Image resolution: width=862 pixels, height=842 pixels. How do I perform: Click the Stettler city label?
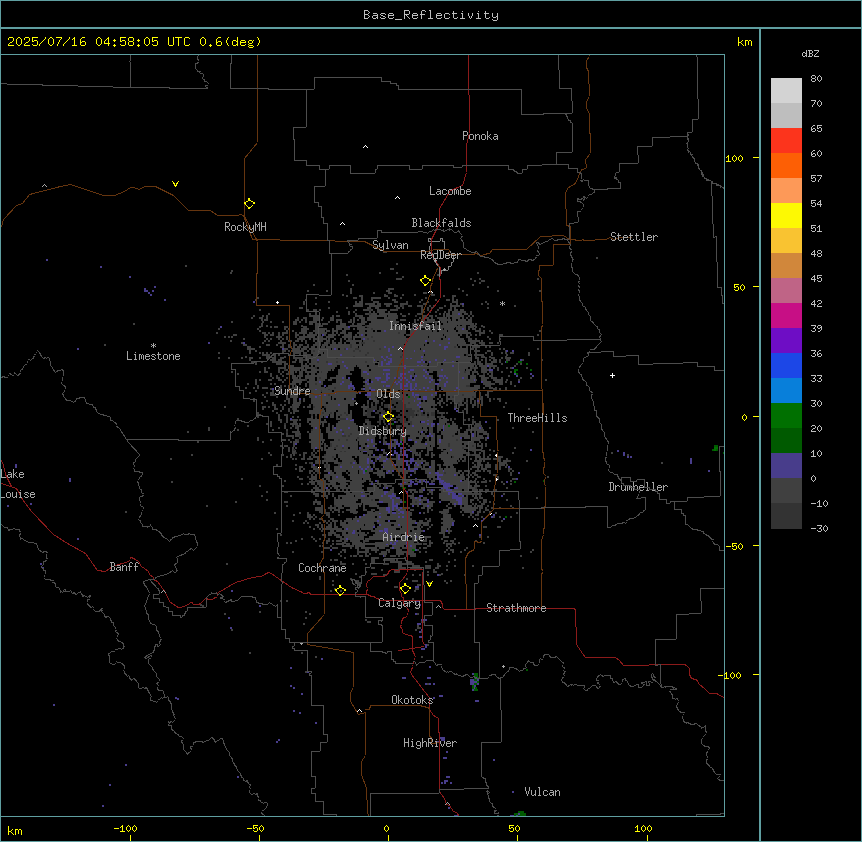tap(634, 237)
